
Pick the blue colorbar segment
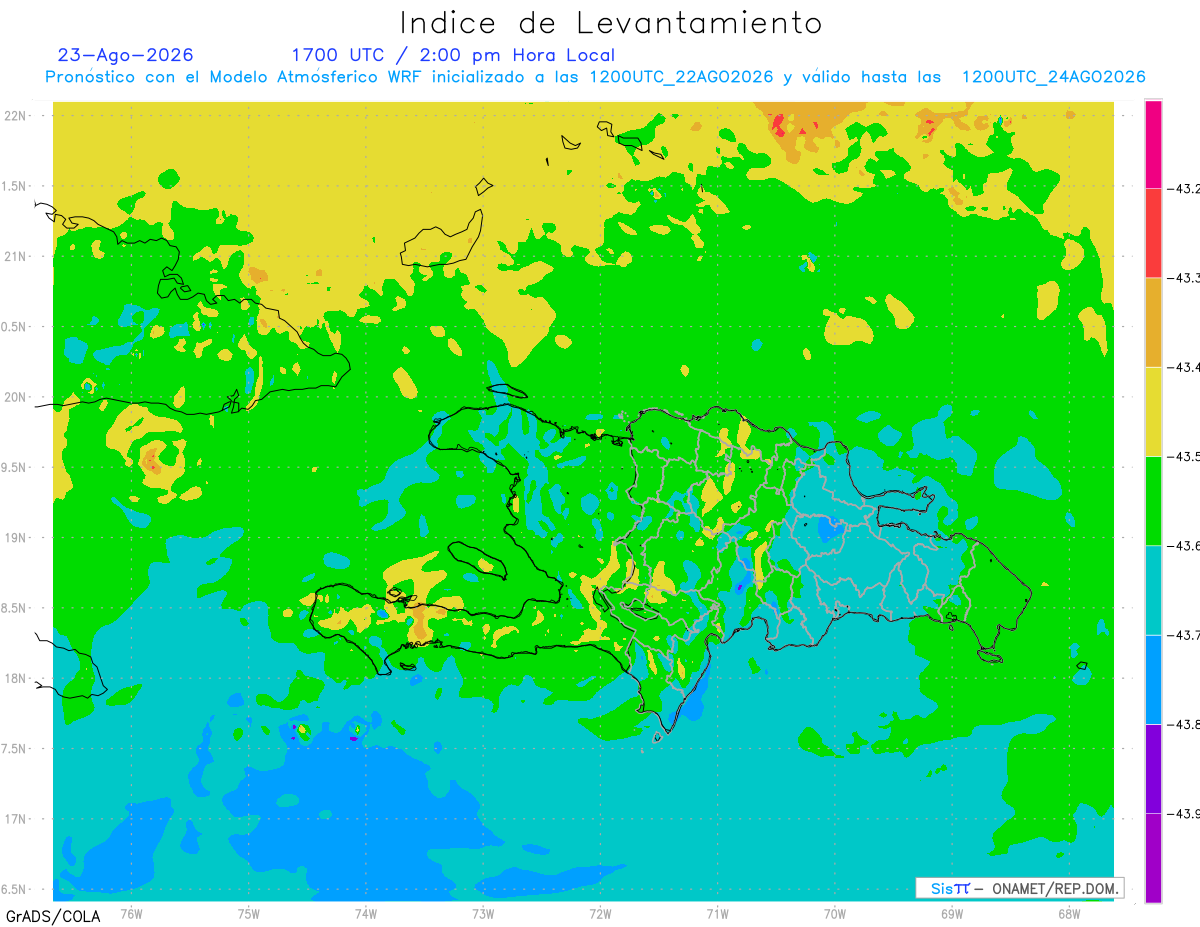pyautogui.click(x=1153, y=679)
